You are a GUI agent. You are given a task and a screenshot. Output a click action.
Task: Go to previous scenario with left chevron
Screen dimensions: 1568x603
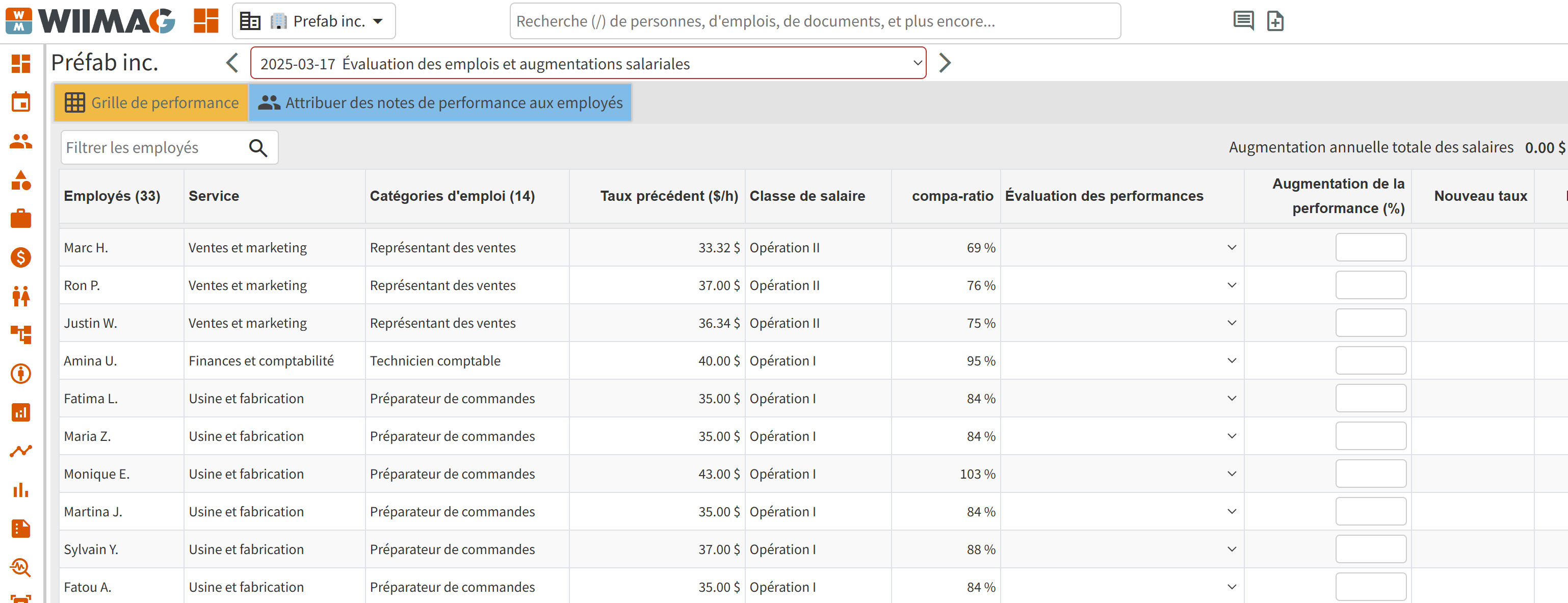[x=232, y=63]
